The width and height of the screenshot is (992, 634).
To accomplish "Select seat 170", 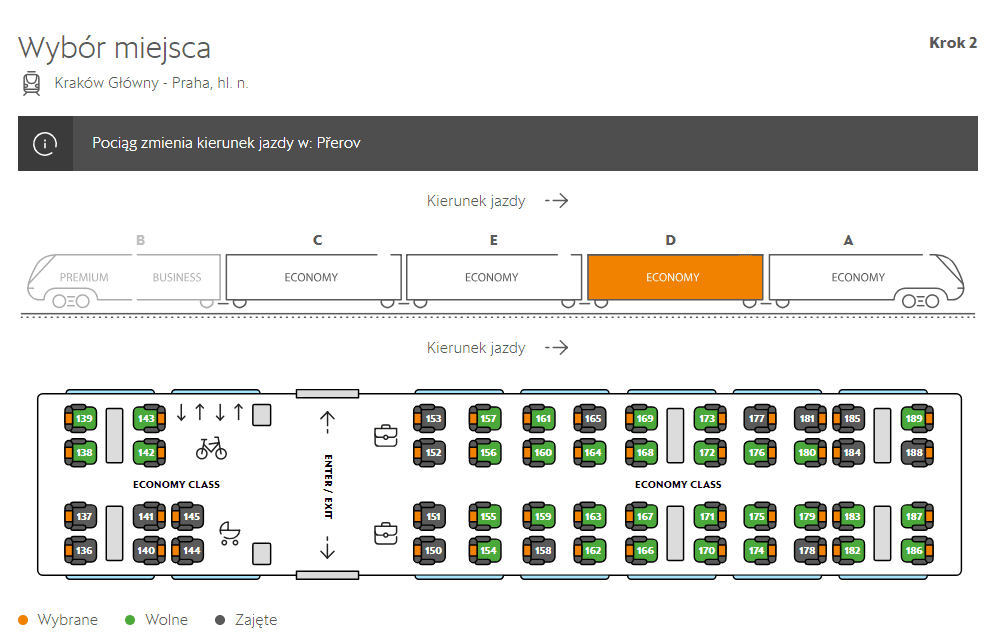I will pos(710,550).
